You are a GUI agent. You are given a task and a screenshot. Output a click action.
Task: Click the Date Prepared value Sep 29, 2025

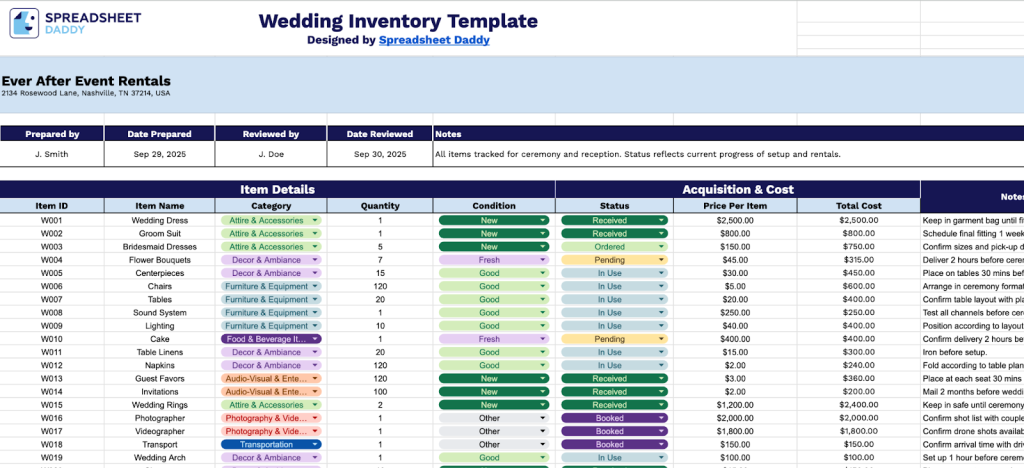click(x=160, y=155)
